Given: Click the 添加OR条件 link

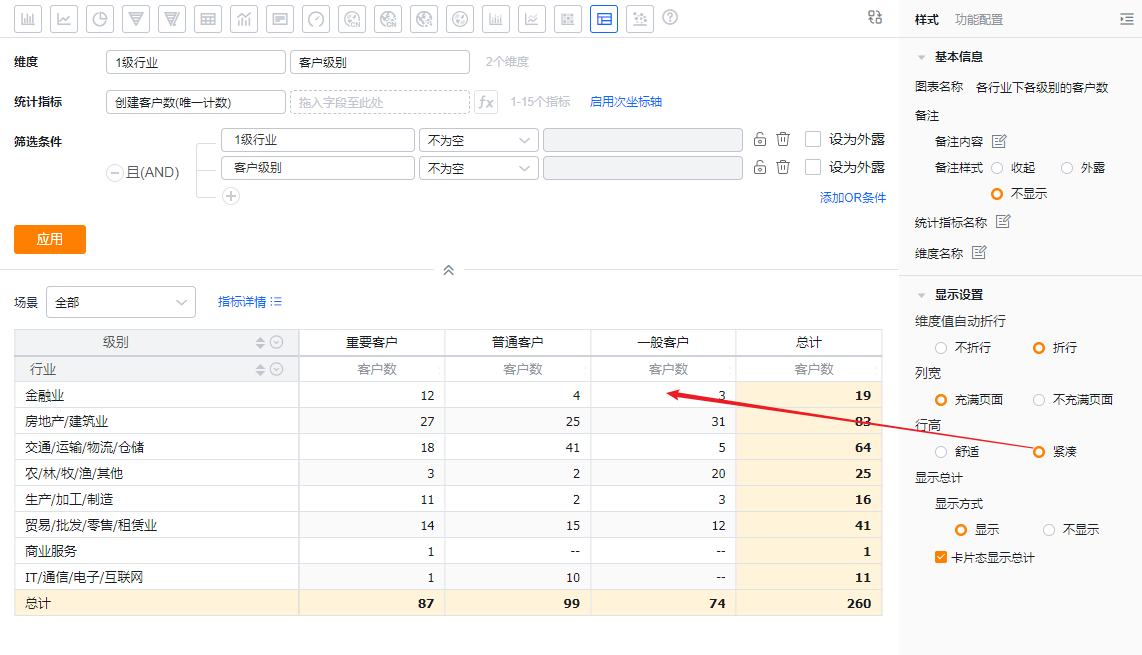Looking at the screenshot, I should point(853,198).
